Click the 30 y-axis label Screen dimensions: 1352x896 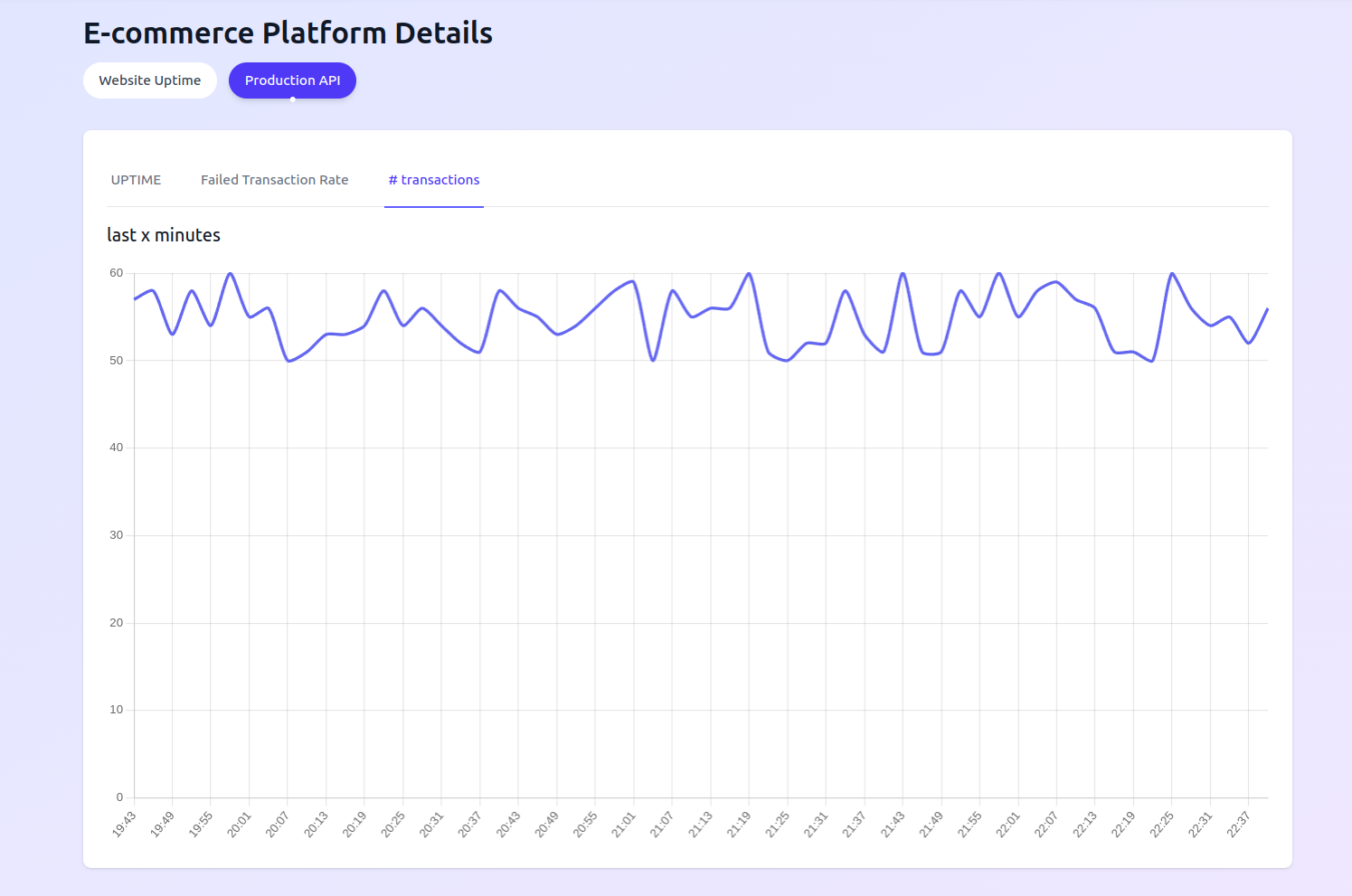(x=116, y=535)
